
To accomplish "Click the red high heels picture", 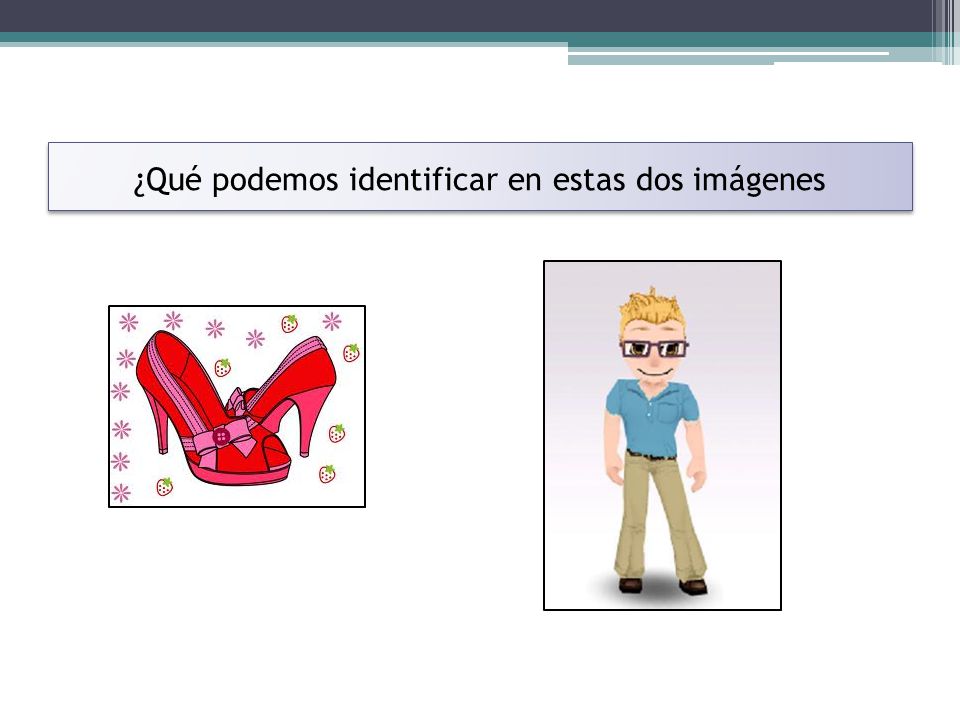I will pos(237,407).
